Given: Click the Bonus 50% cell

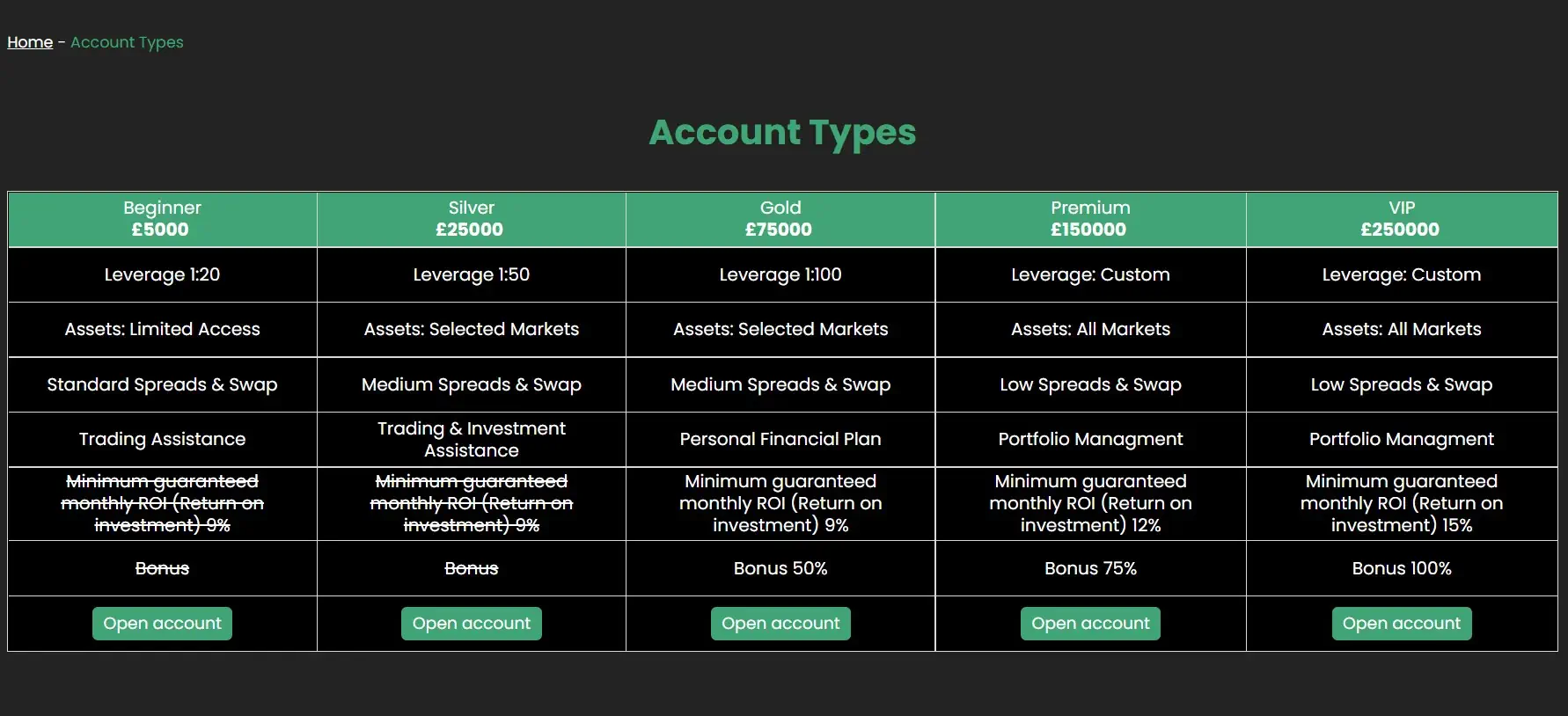Looking at the screenshot, I should [x=780, y=568].
